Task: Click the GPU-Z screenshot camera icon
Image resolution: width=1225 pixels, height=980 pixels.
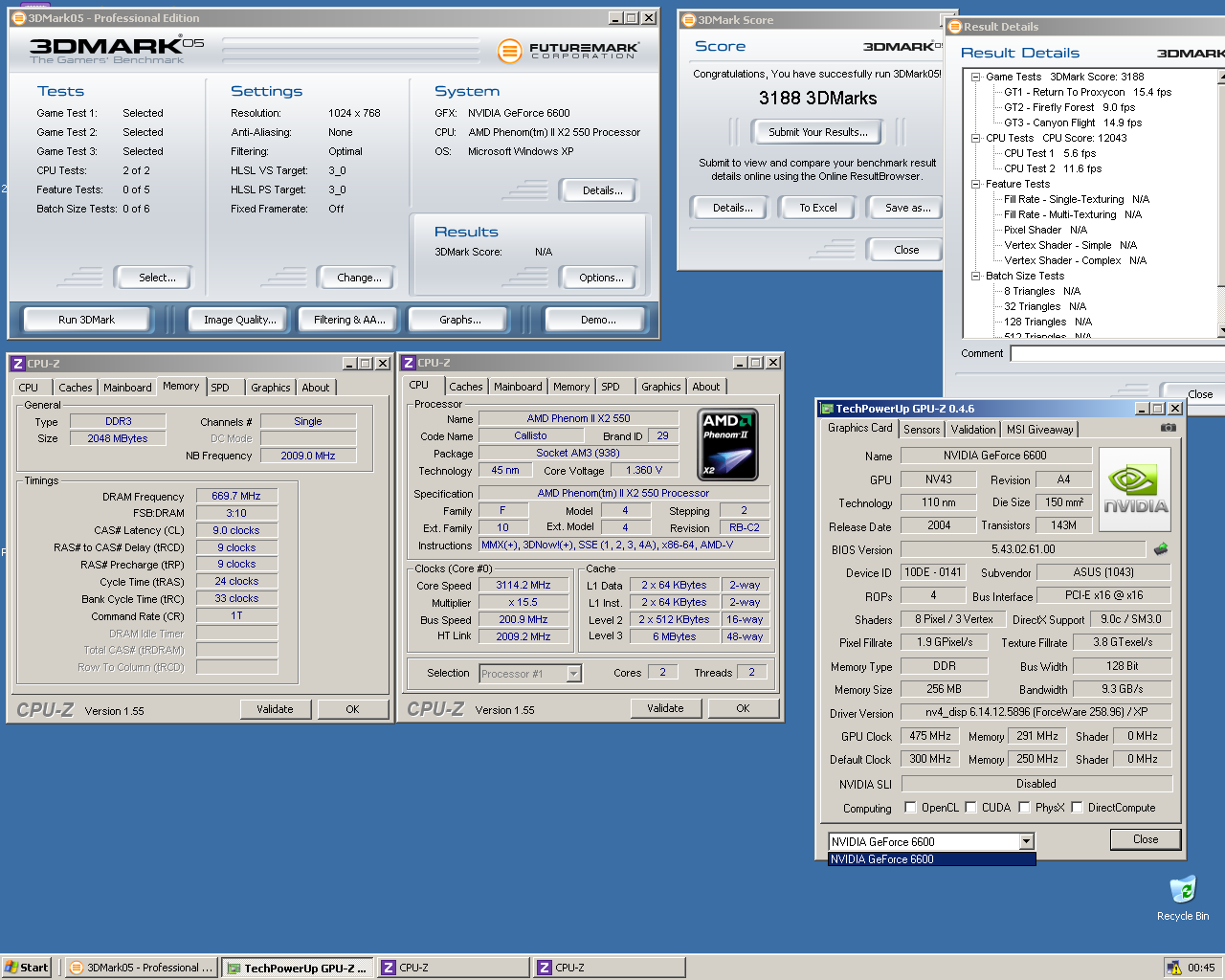Action: coord(1169,428)
